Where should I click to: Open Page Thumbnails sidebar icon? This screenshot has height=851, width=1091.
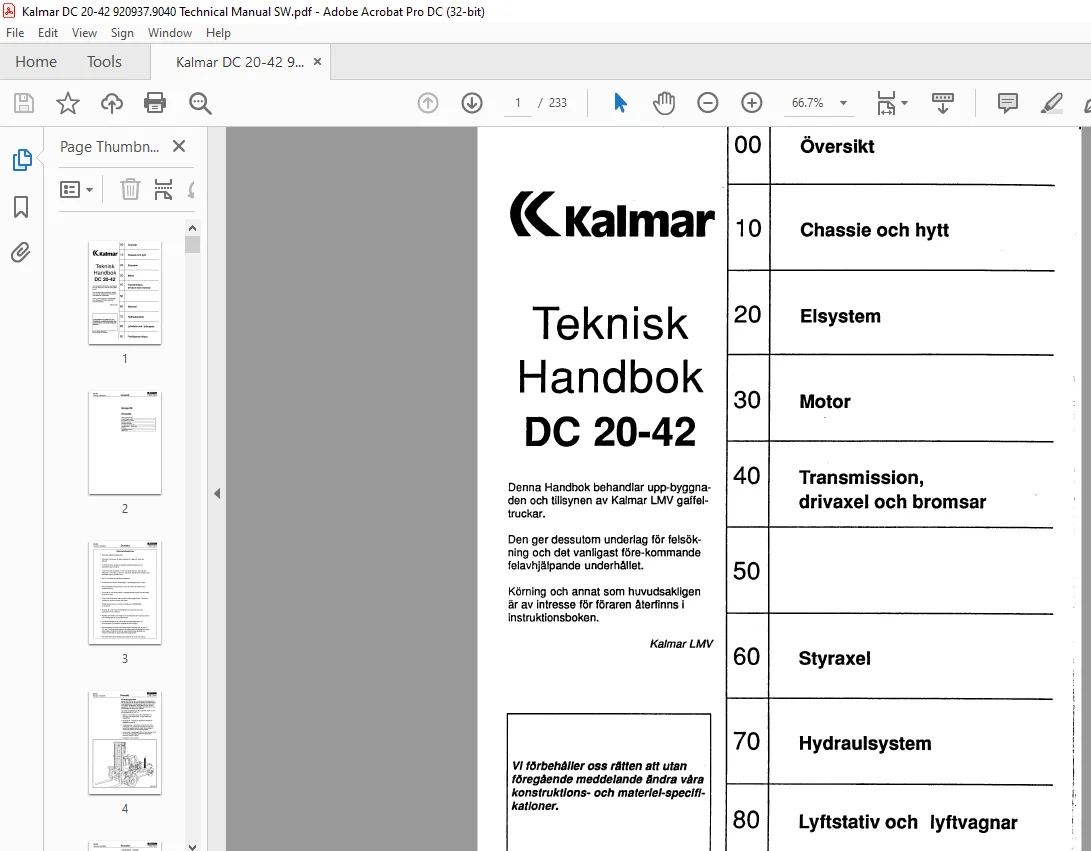22,160
